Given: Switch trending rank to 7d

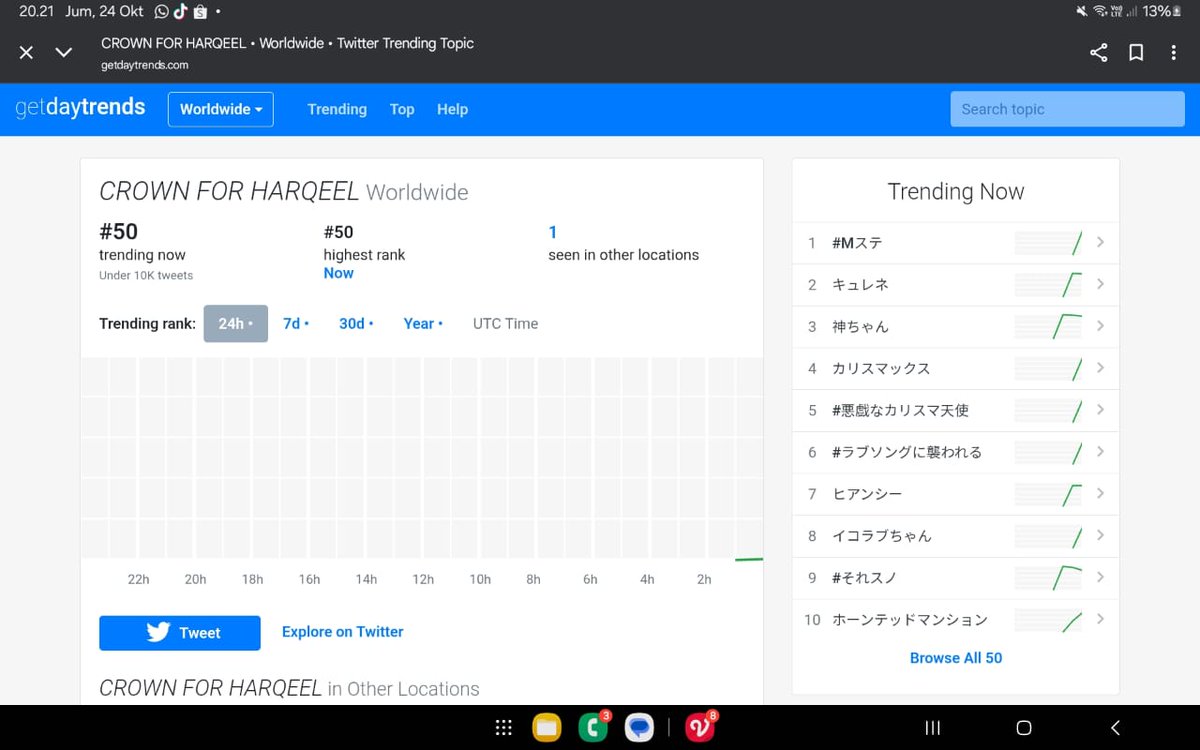Looking at the screenshot, I should [x=296, y=324].
